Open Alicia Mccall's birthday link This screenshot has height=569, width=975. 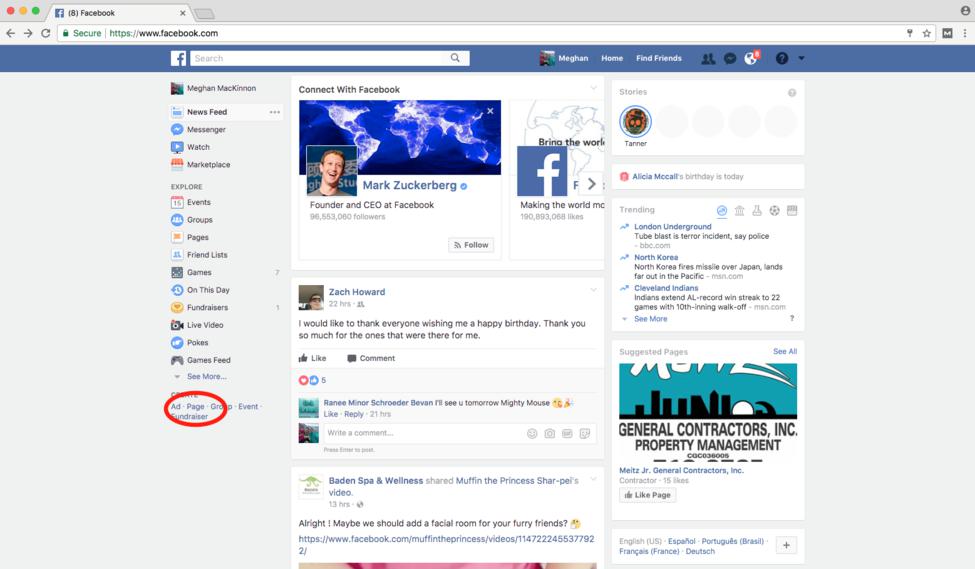pos(655,177)
